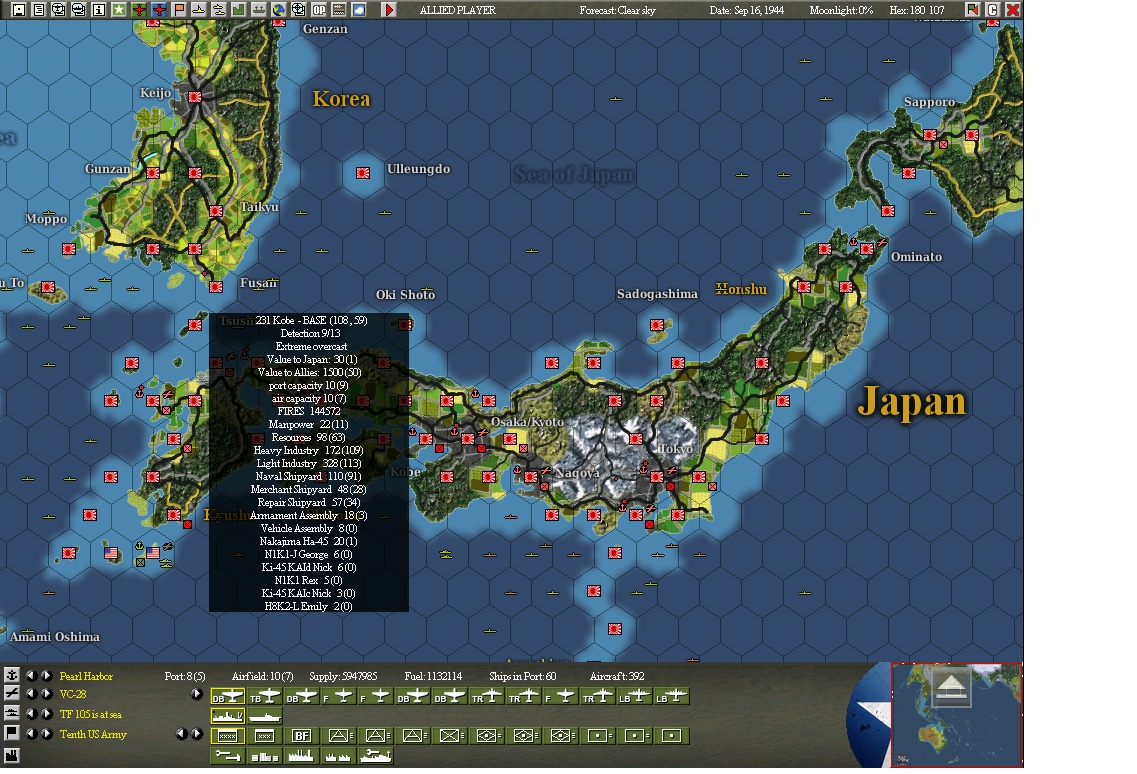
Task: Click the 'ALLIED PLAYER' label
Action: [x=458, y=10]
